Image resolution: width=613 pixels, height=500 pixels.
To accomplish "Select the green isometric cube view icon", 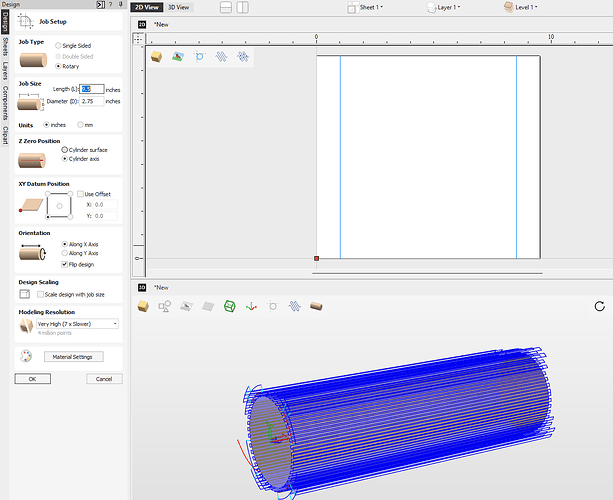I will (229, 306).
